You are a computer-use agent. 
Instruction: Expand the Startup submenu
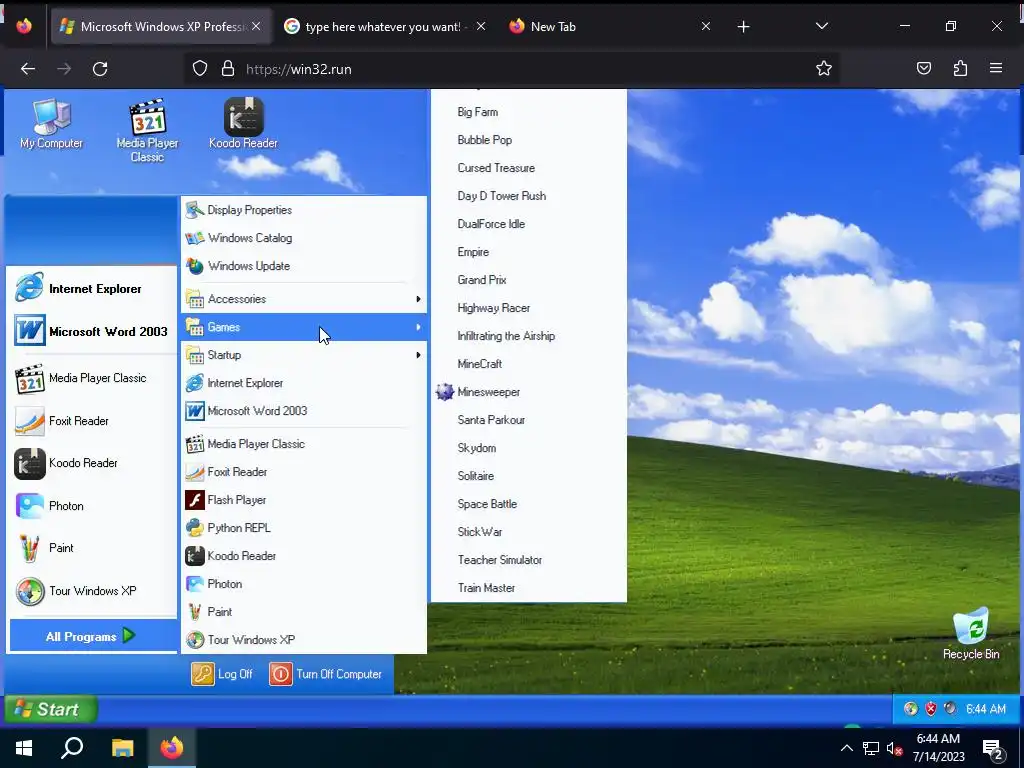coord(304,355)
